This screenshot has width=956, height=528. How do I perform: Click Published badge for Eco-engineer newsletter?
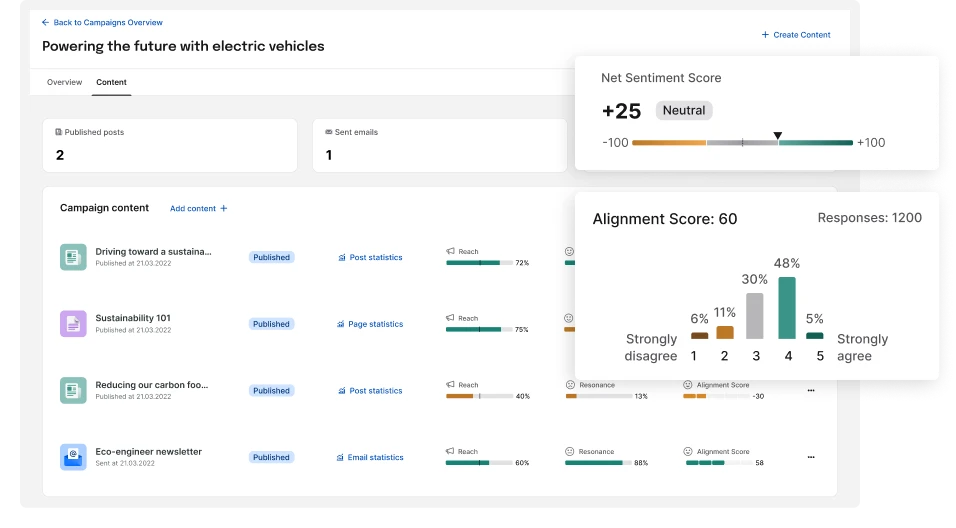(271, 457)
